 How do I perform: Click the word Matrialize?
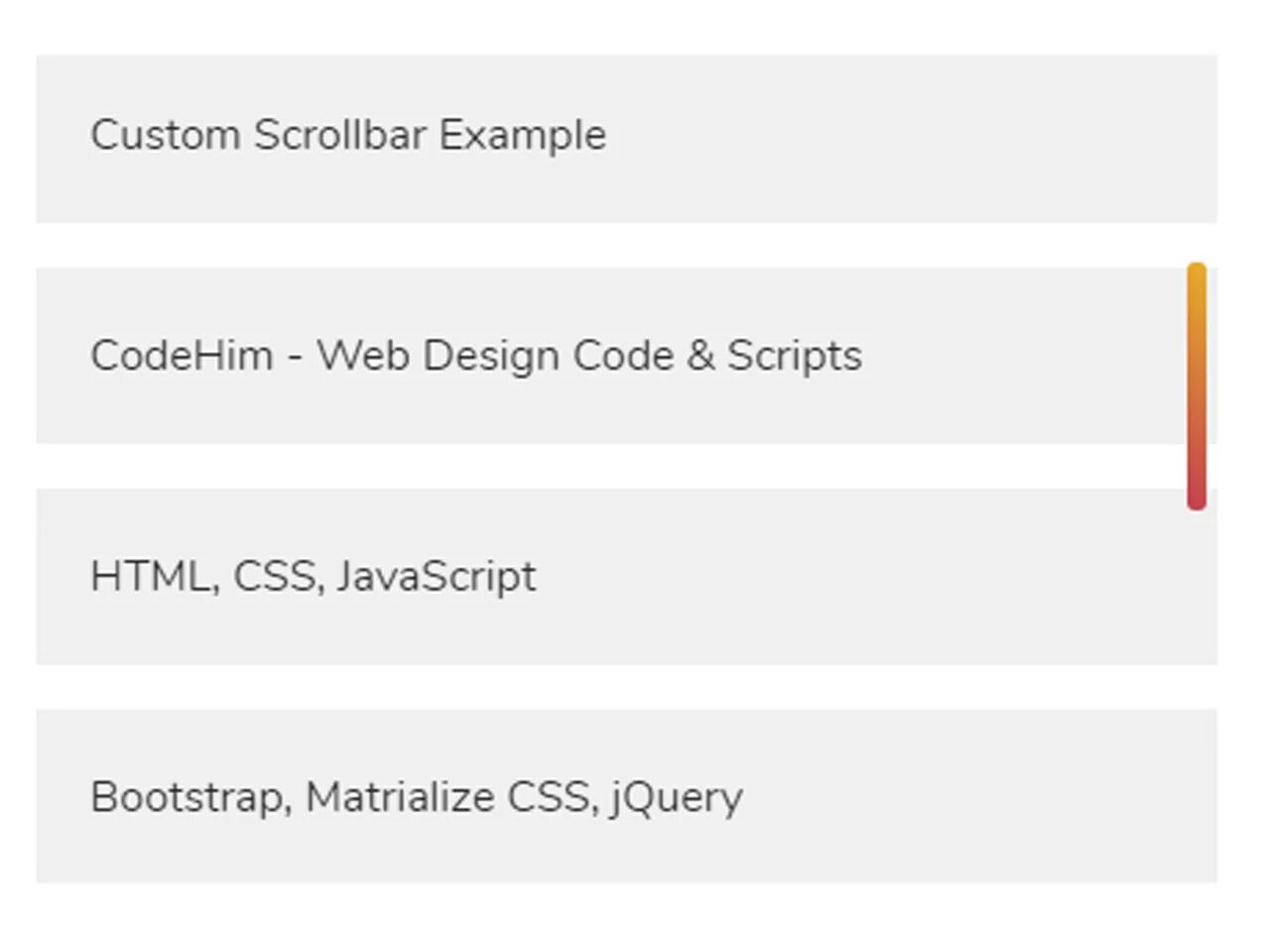(399, 797)
